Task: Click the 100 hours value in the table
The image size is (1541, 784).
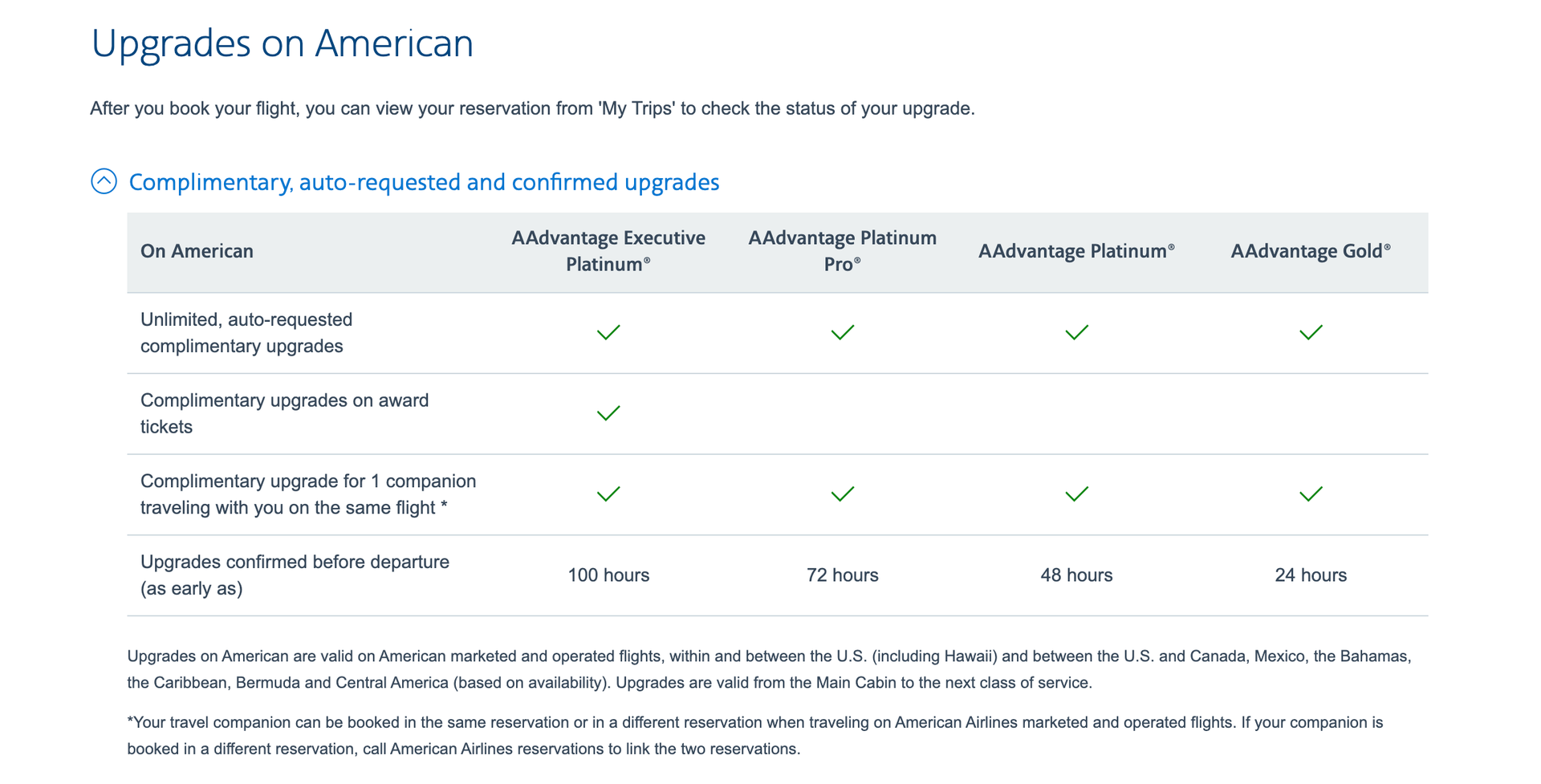Action: (608, 575)
